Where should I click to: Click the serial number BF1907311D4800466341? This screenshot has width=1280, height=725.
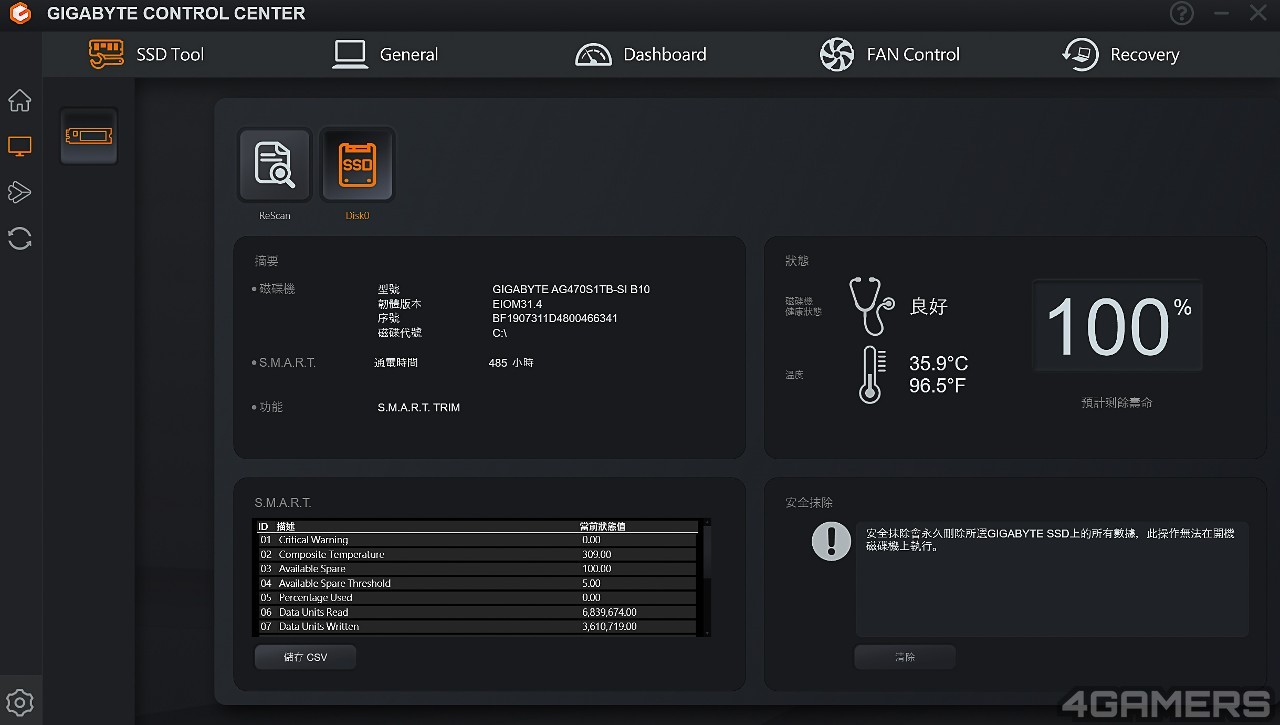555,318
